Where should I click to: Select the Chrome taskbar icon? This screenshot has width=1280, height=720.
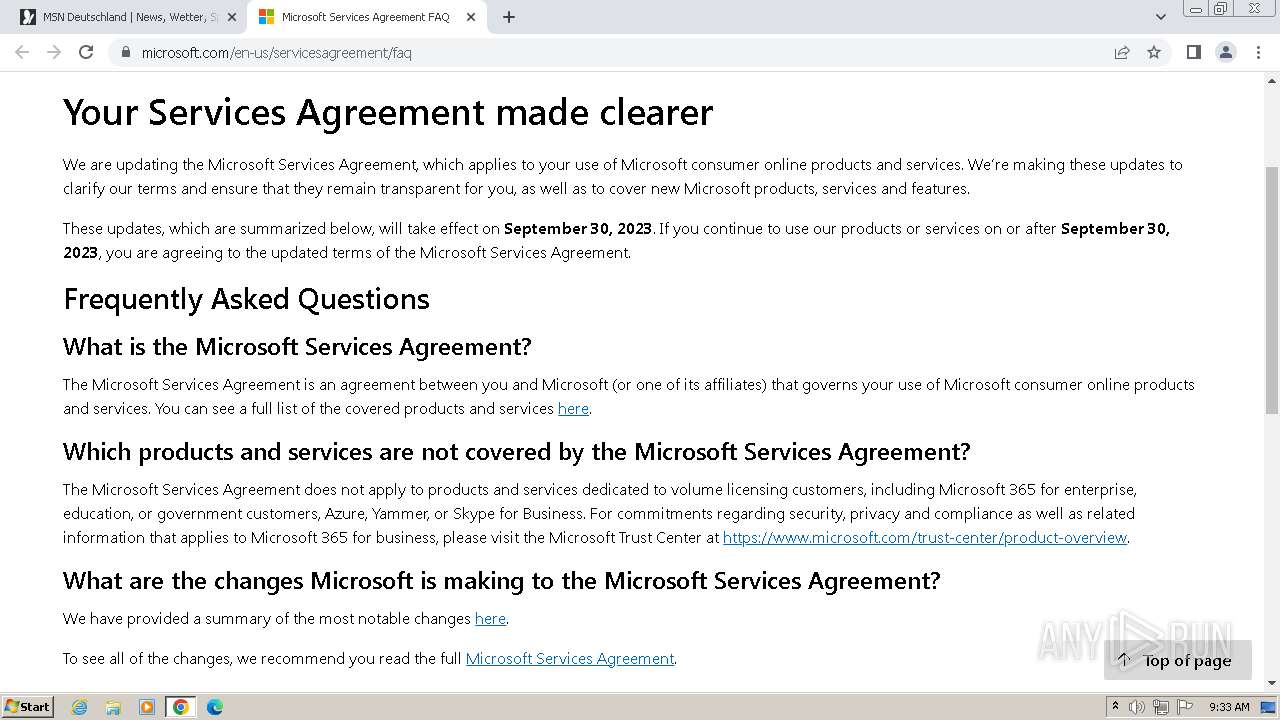[181, 707]
